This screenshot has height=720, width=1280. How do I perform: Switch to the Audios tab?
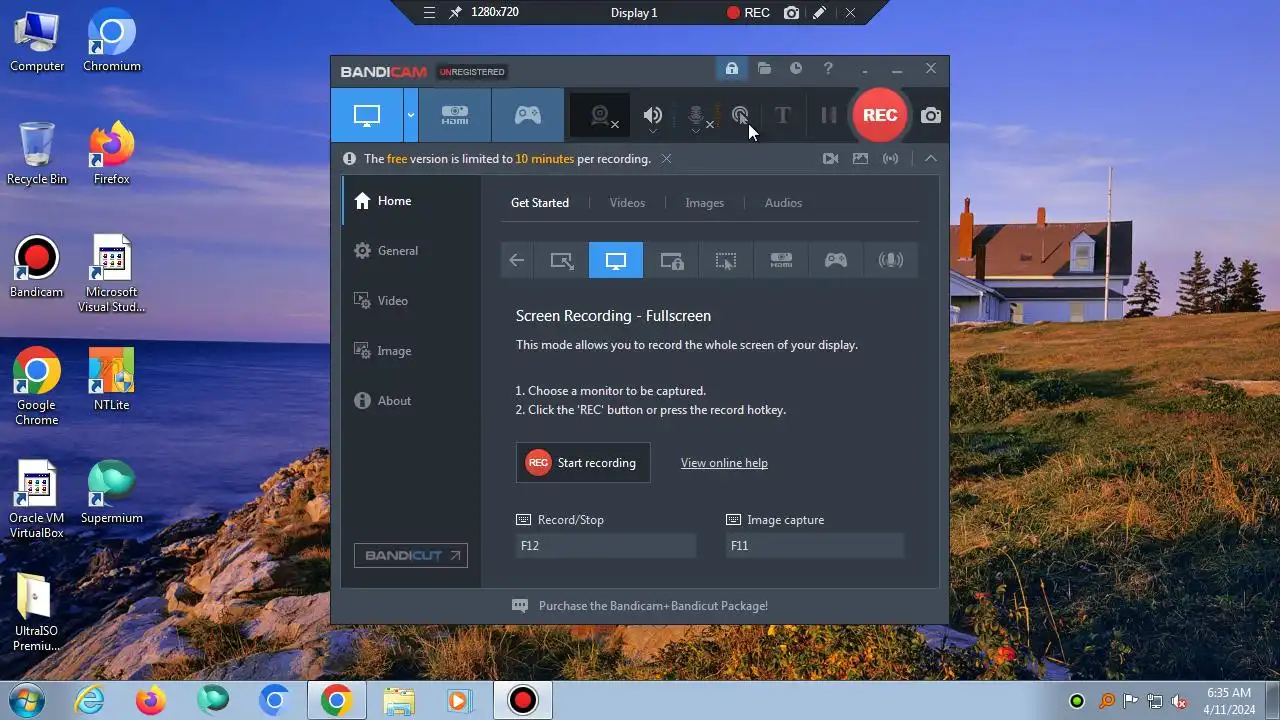784,203
